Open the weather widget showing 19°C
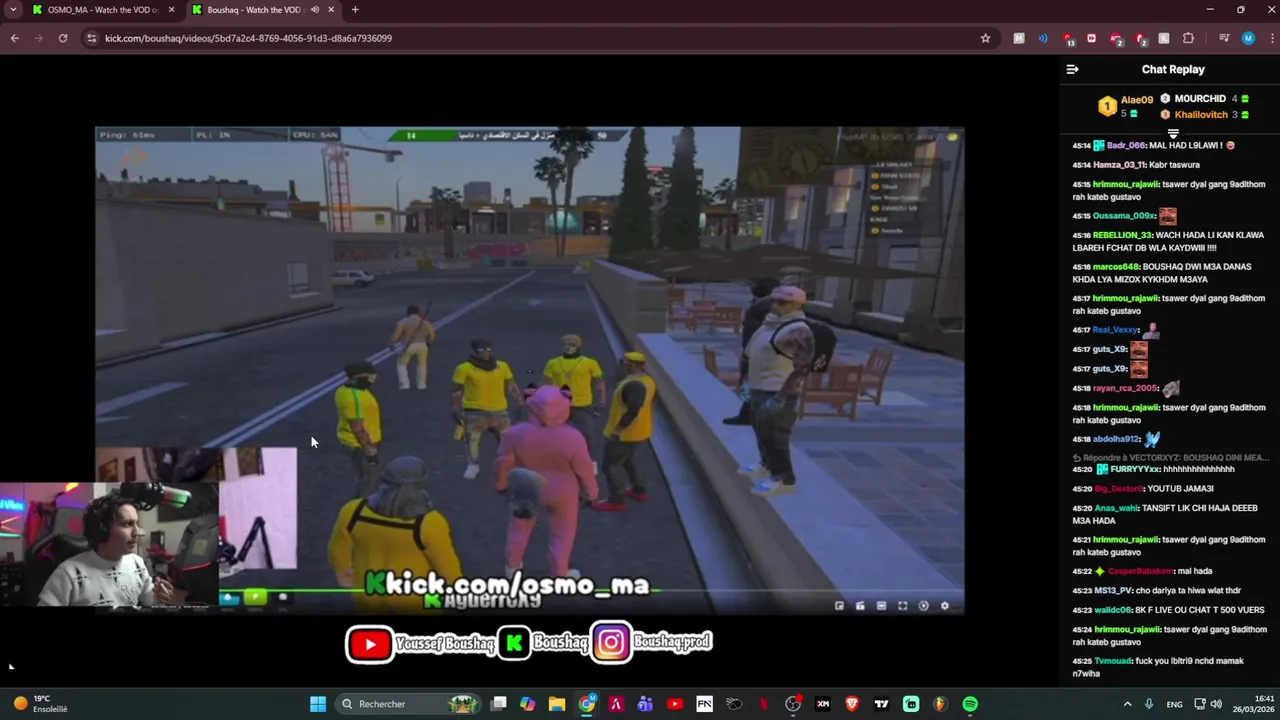 coord(40,704)
